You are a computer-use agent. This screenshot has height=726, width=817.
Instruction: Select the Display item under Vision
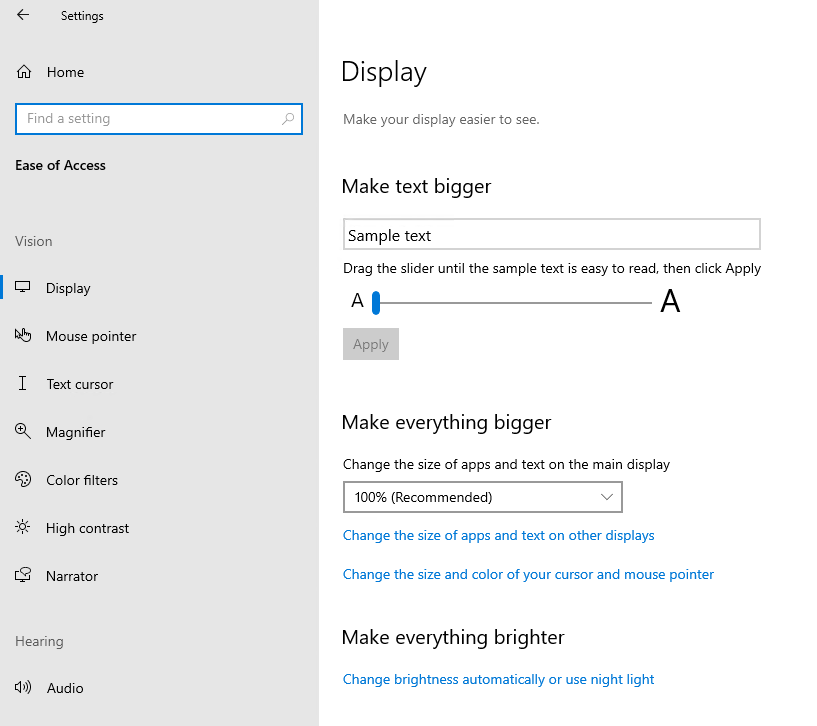(68, 287)
